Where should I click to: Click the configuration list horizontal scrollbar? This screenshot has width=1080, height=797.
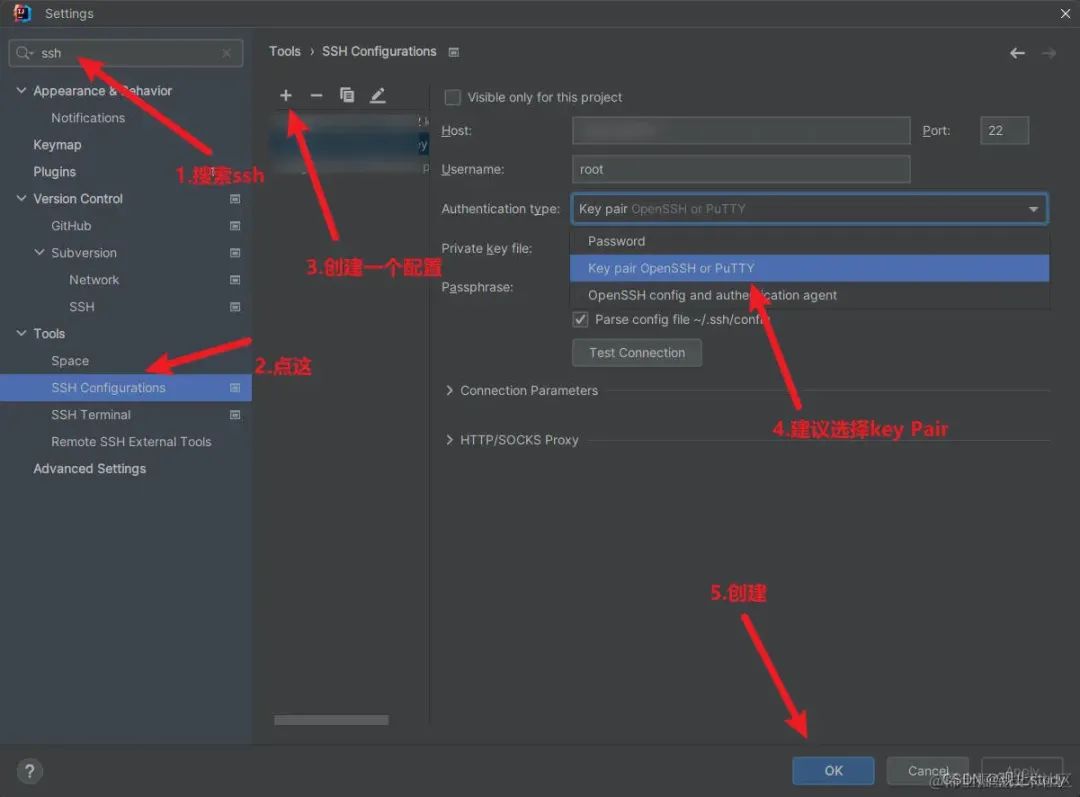click(331, 720)
